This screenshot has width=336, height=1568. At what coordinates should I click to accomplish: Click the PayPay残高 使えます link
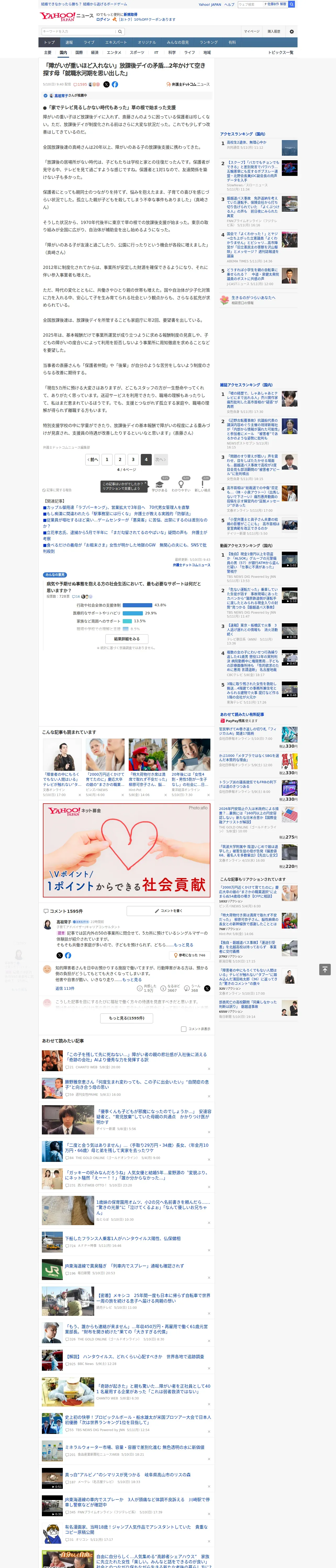[x=238, y=721]
